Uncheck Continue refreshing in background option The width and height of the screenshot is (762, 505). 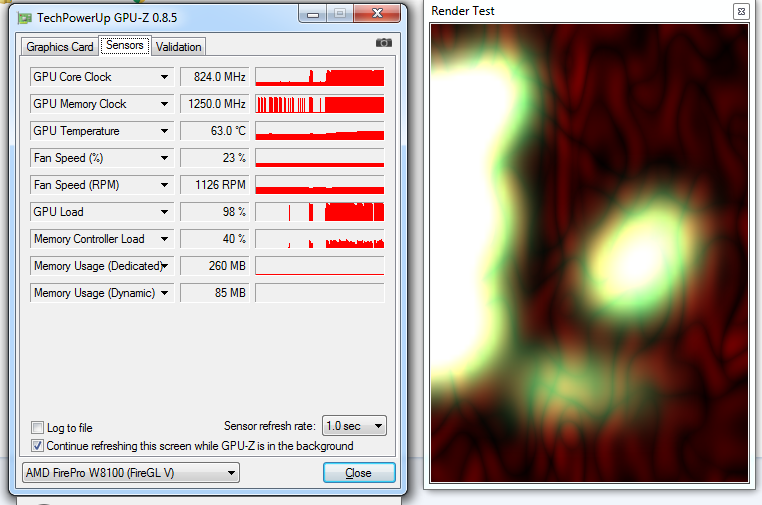click(x=37, y=446)
